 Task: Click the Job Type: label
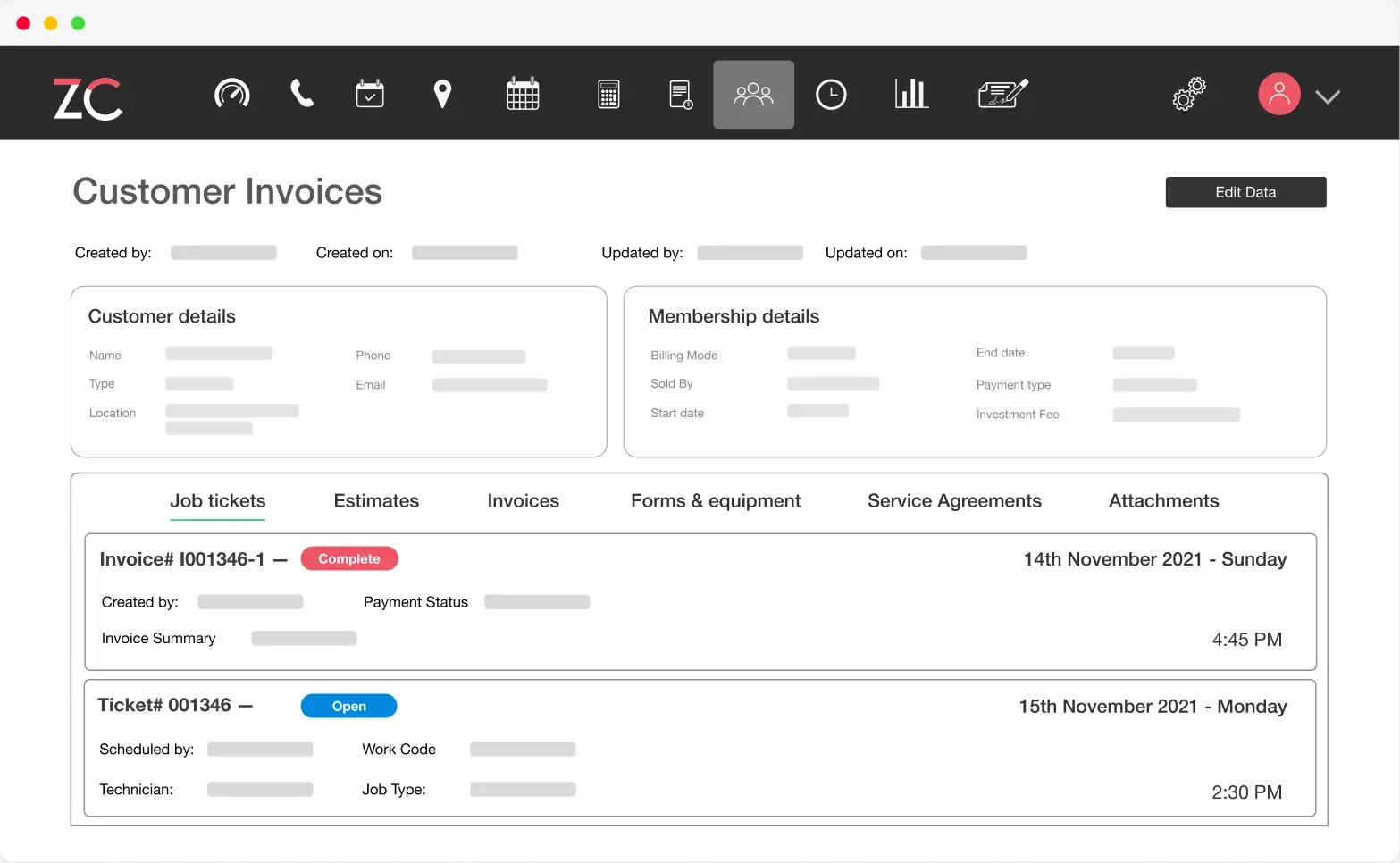coord(394,789)
